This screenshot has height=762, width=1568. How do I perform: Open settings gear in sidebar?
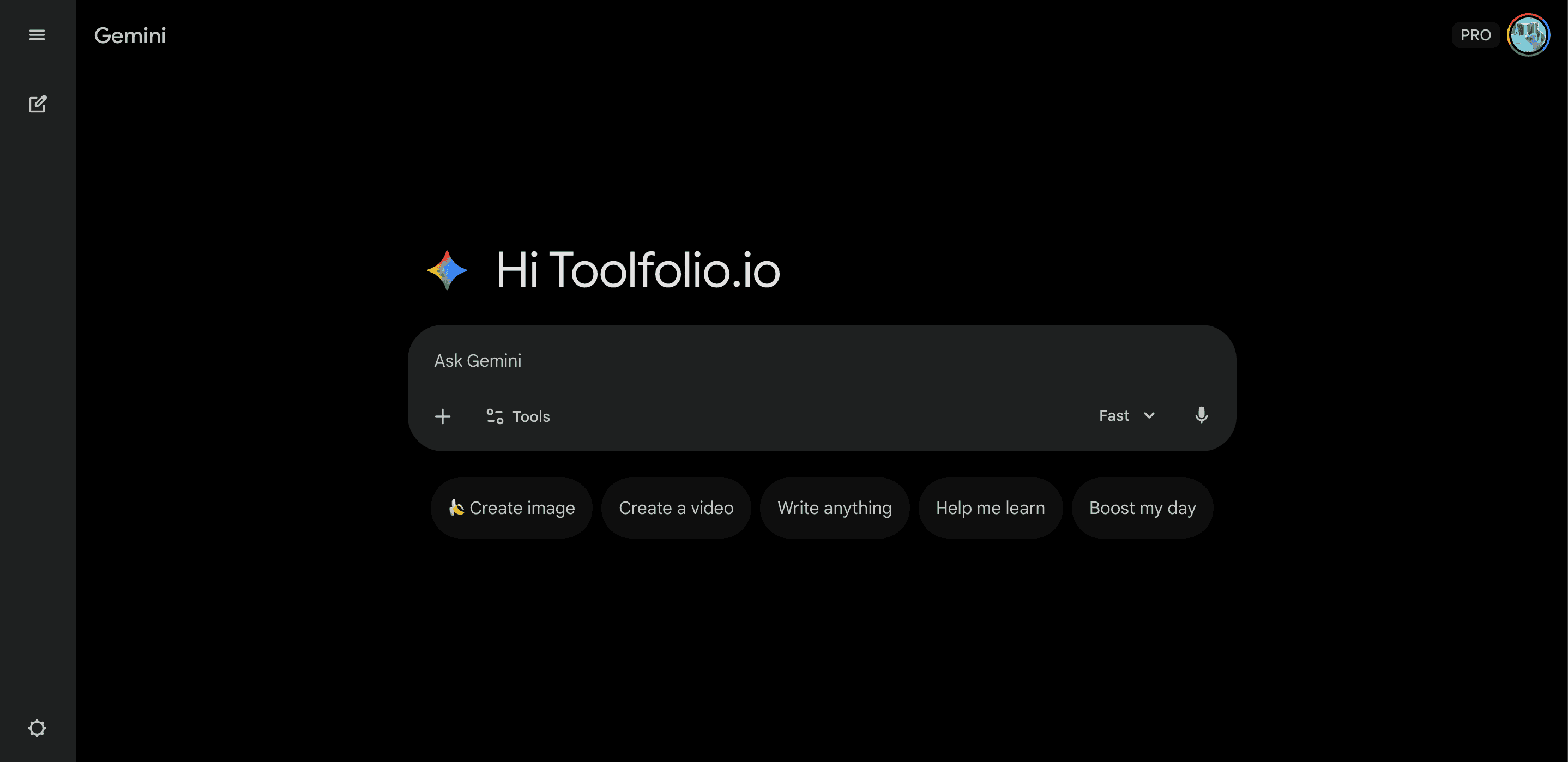click(x=37, y=728)
